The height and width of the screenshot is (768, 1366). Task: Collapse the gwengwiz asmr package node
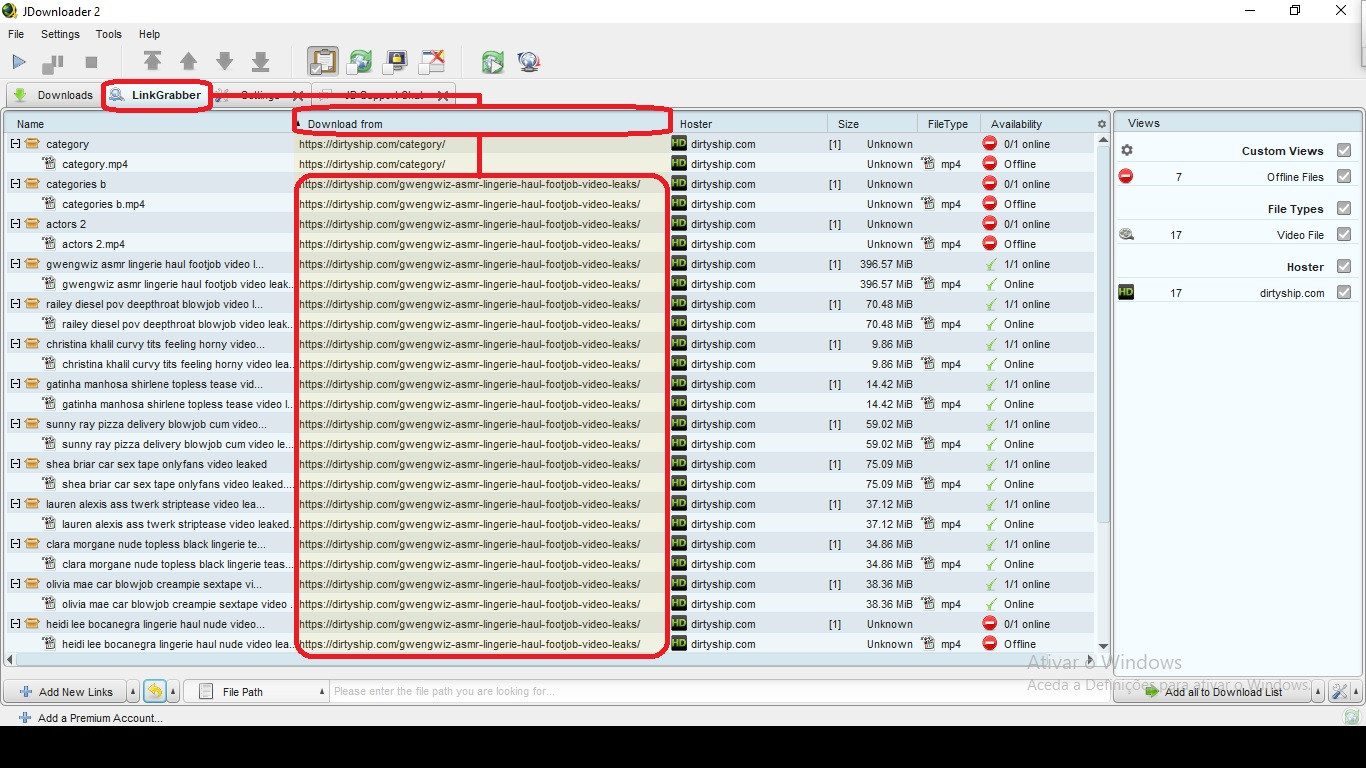15,264
